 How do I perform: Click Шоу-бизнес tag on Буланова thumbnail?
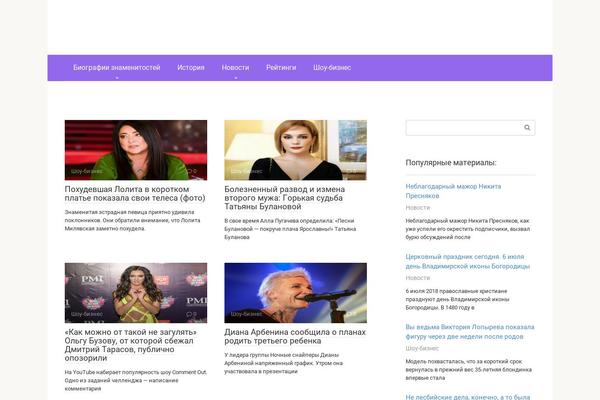coord(246,171)
